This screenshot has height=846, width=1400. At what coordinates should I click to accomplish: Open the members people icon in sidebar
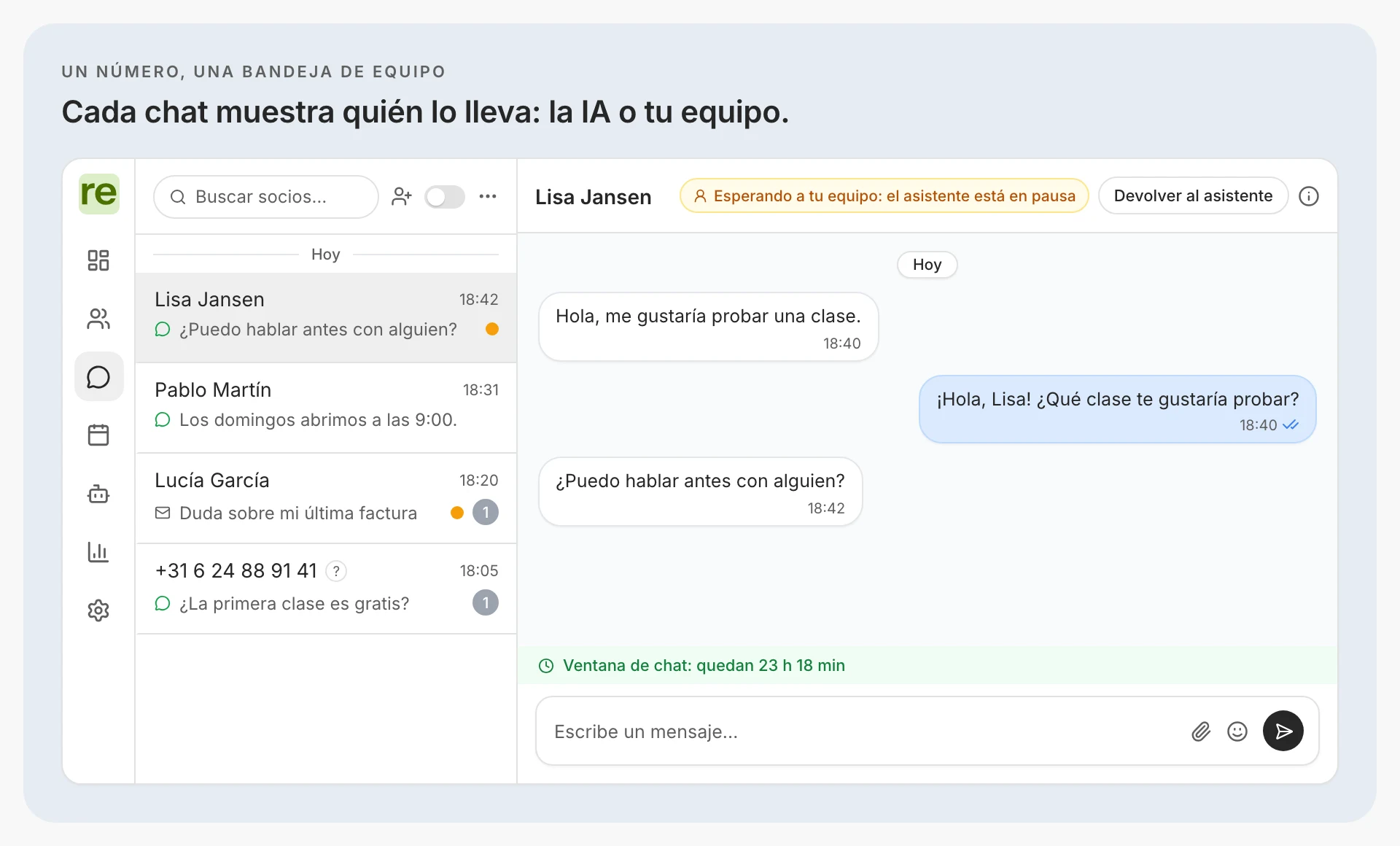click(98, 319)
